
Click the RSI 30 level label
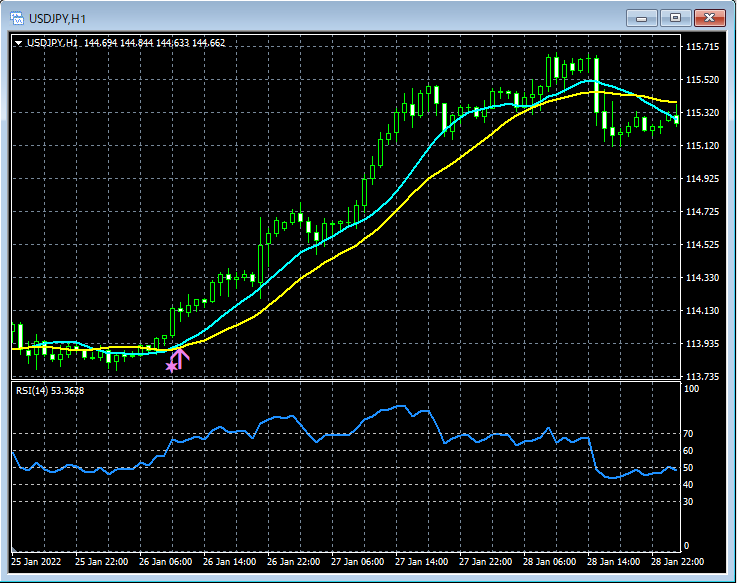click(688, 502)
